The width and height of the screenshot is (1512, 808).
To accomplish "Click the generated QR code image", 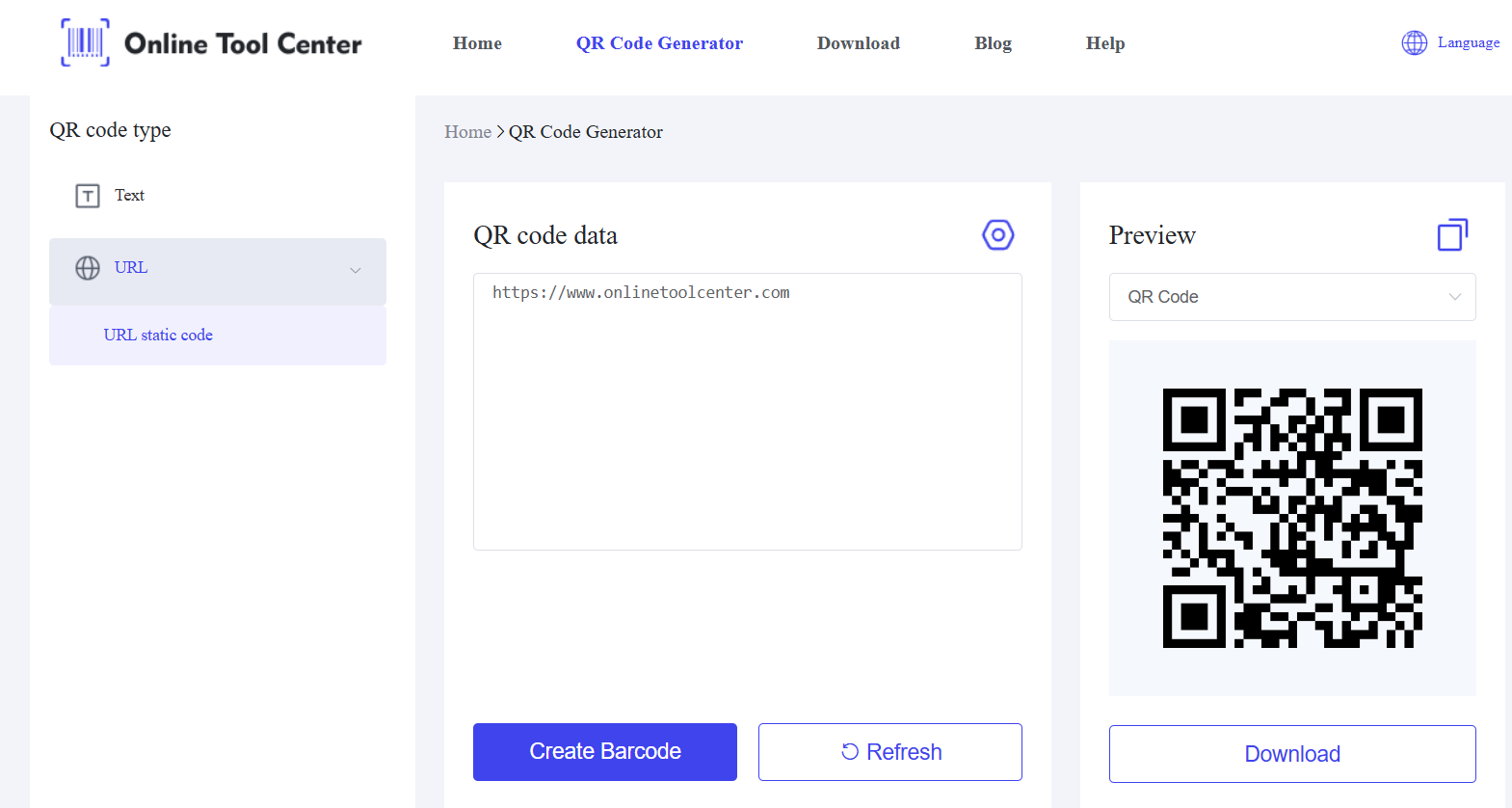I will (1292, 518).
